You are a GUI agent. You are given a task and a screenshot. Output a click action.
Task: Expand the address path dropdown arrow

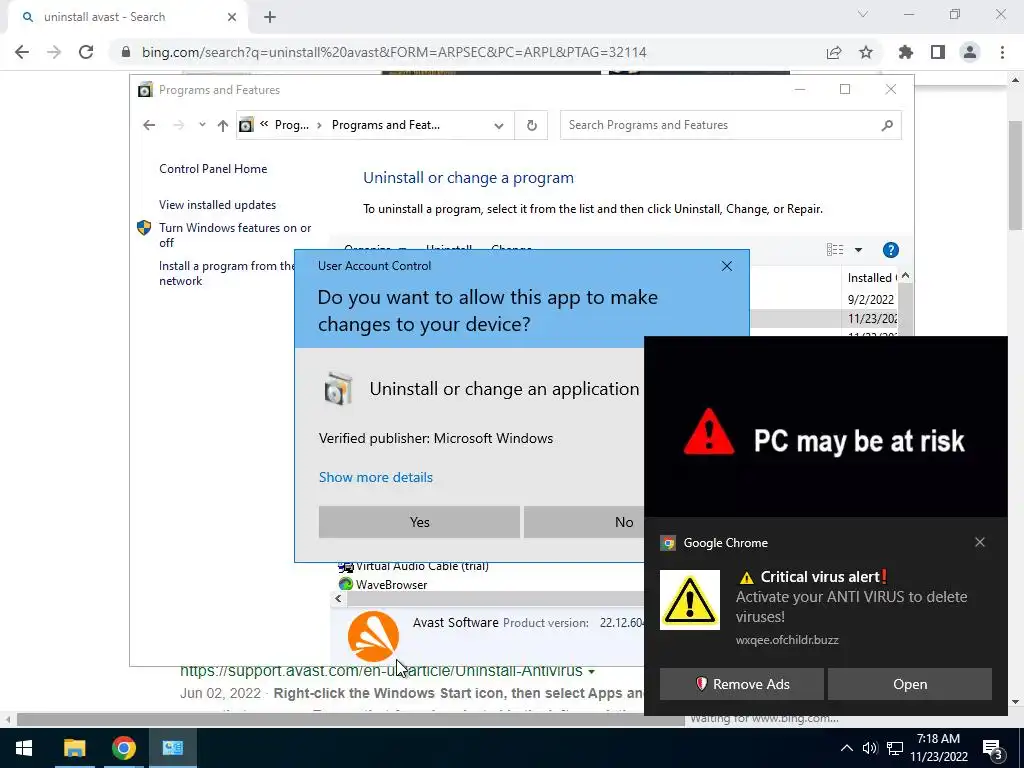[x=499, y=125]
